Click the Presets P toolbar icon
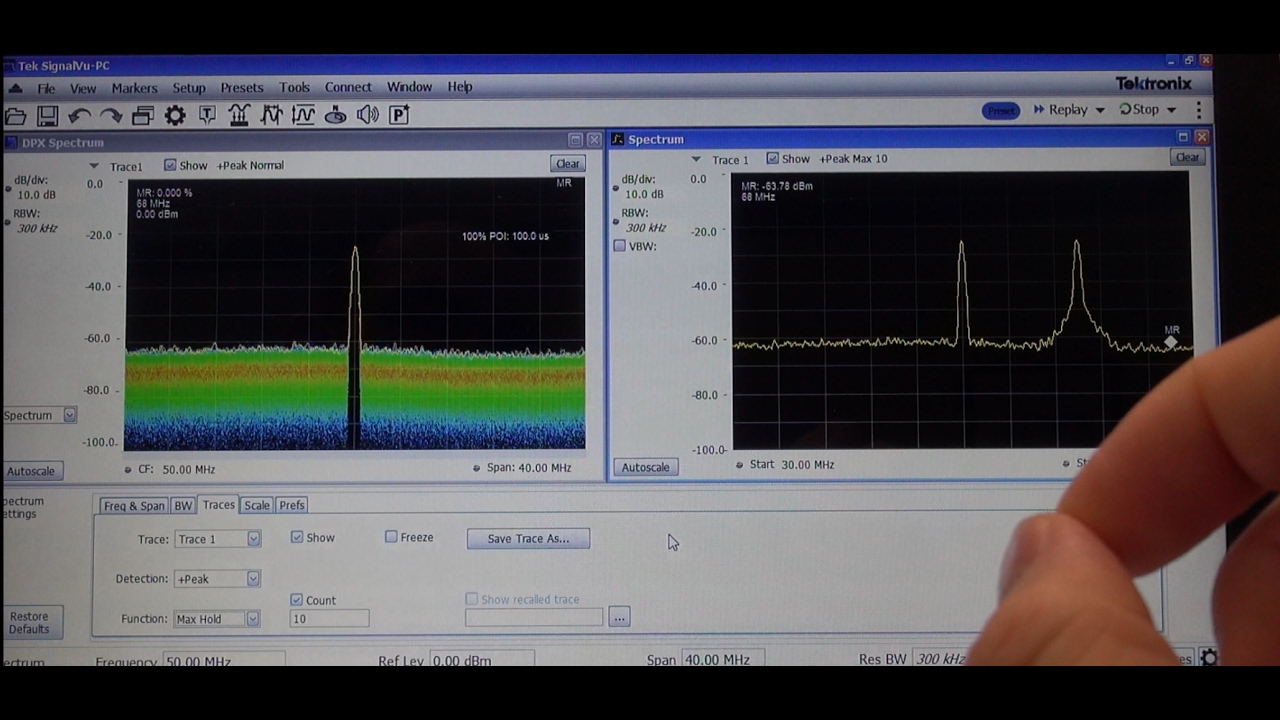Image resolution: width=1280 pixels, height=720 pixels. click(x=399, y=115)
